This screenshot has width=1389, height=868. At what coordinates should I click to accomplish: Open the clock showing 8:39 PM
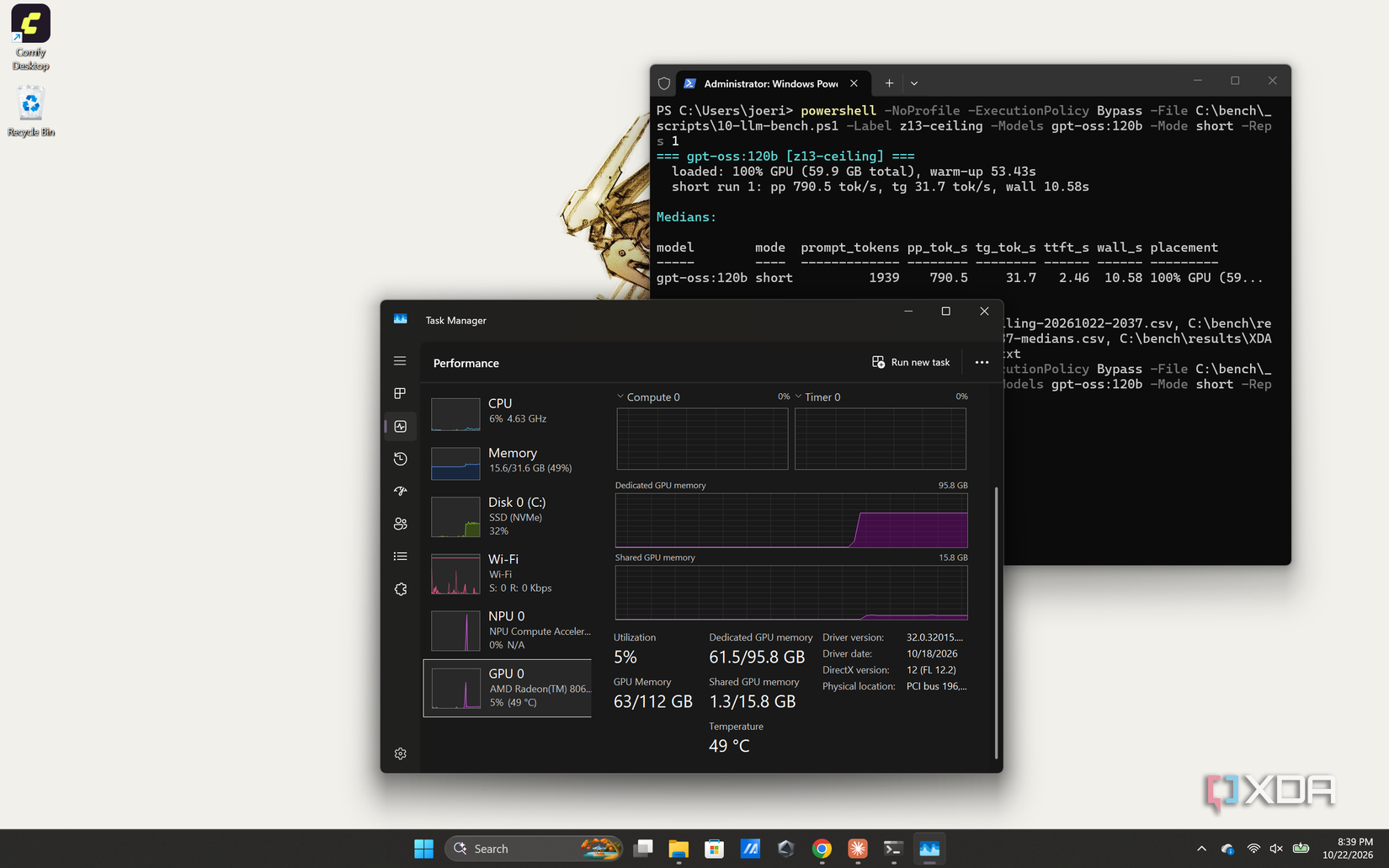tap(1348, 849)
